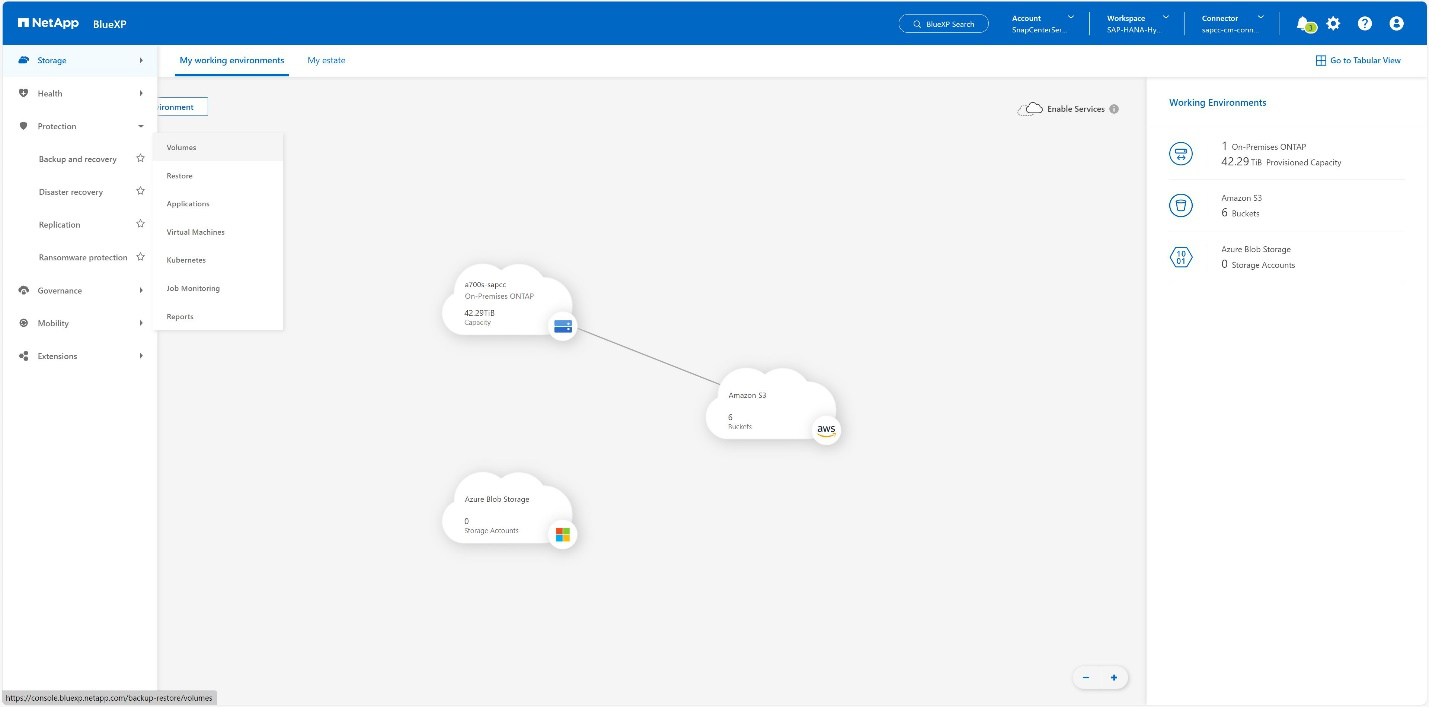The height and width of the screenshot is (707, 1429).
Task: Click the tabular view grid icon
Action: pos(1320,60)
